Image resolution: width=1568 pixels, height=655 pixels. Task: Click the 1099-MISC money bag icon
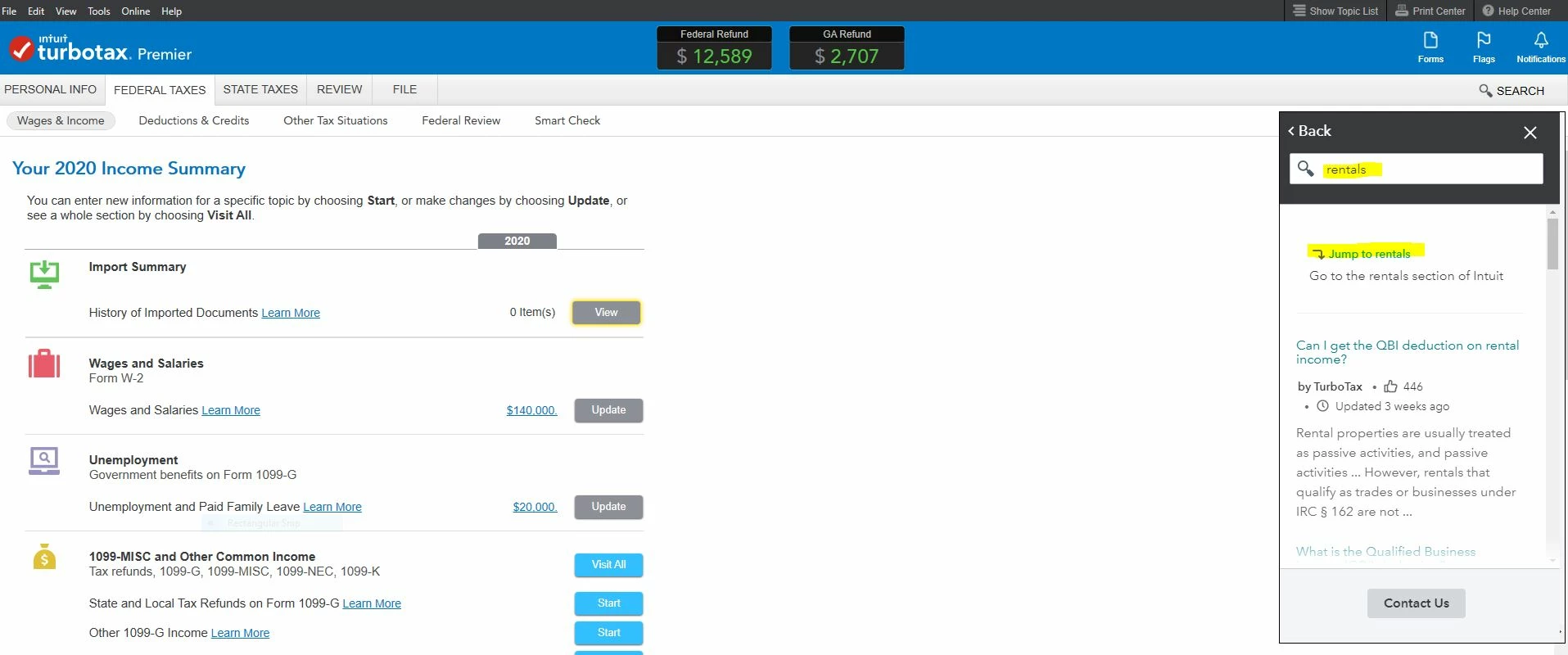coord(44,557)
